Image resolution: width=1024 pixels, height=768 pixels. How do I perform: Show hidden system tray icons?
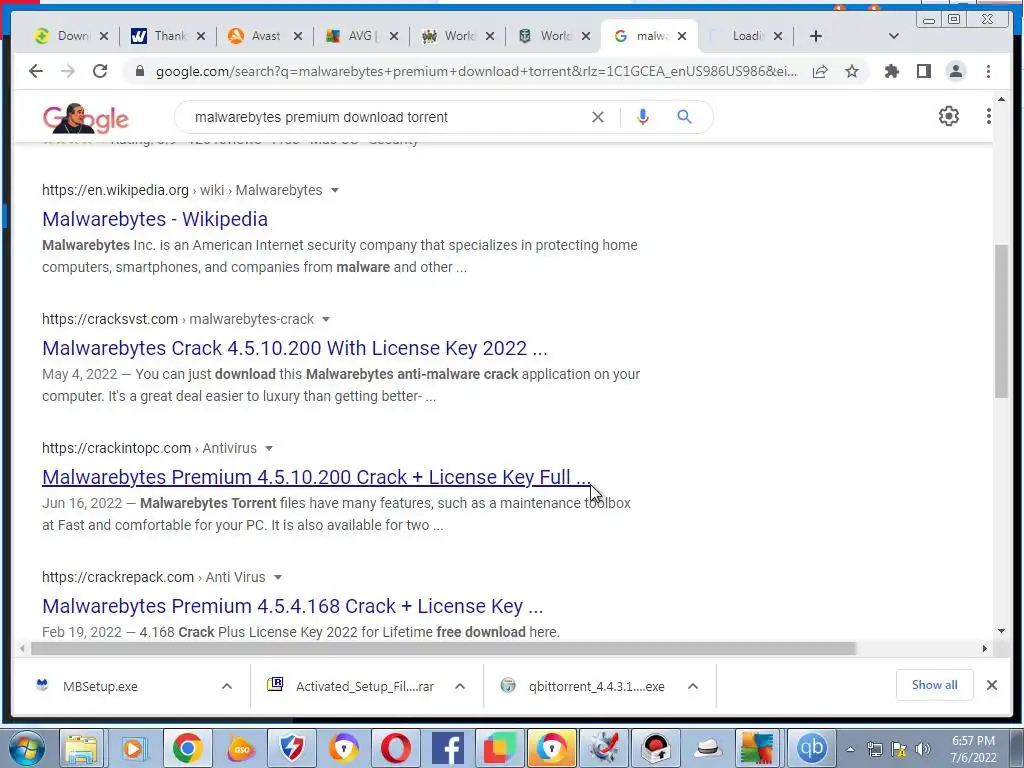[850, 749]
